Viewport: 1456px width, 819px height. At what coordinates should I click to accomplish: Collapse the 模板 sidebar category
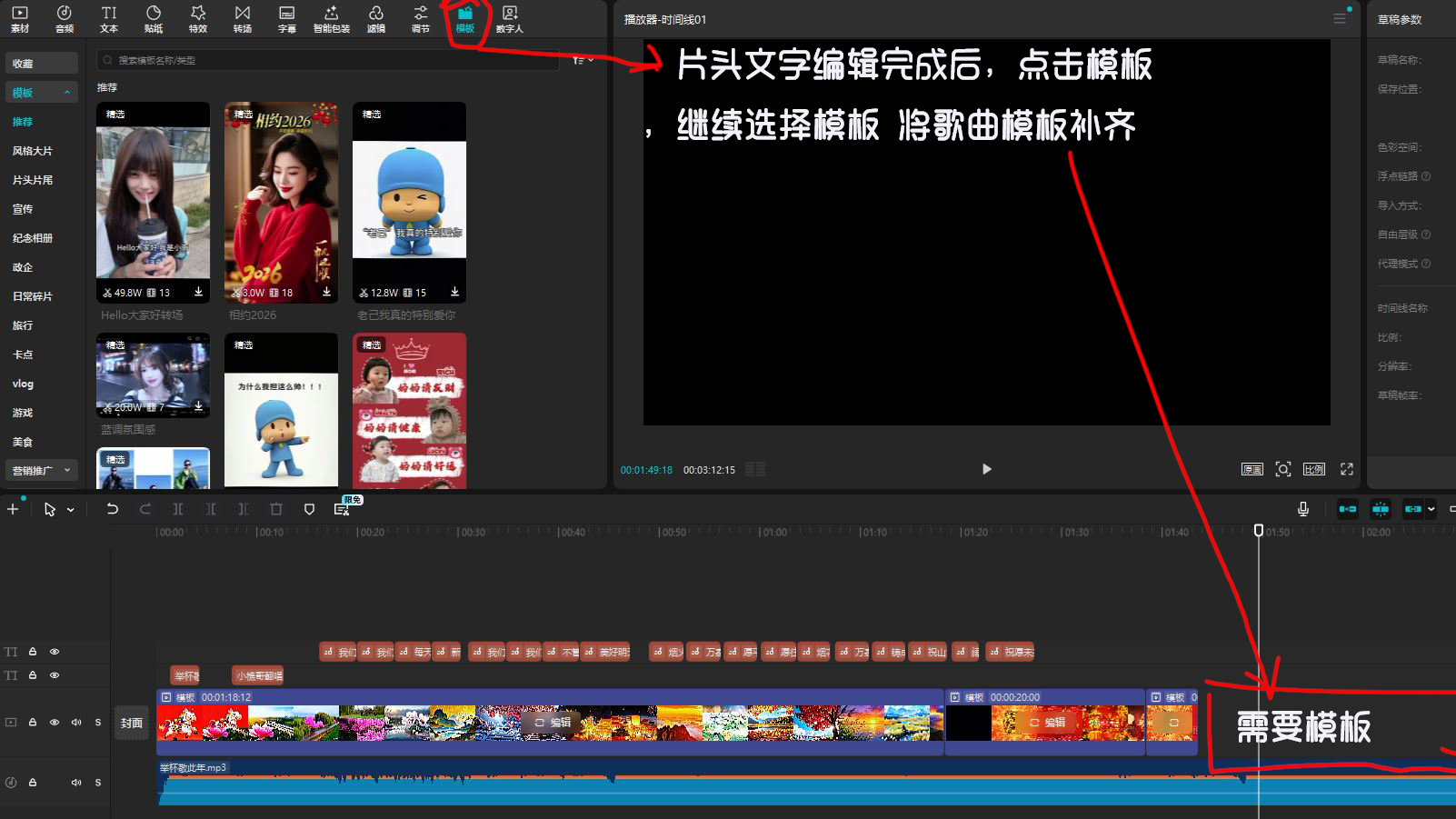[67, 93]
